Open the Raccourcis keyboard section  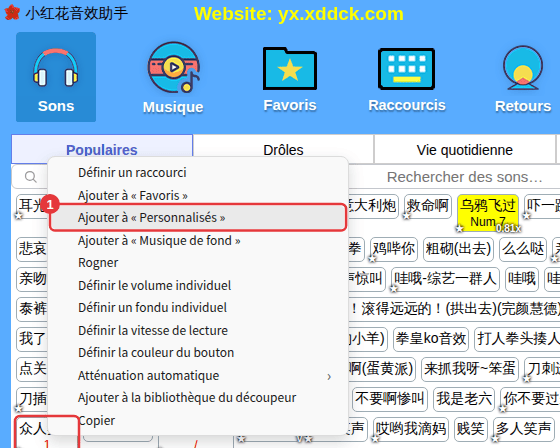(x=407, y=79)
